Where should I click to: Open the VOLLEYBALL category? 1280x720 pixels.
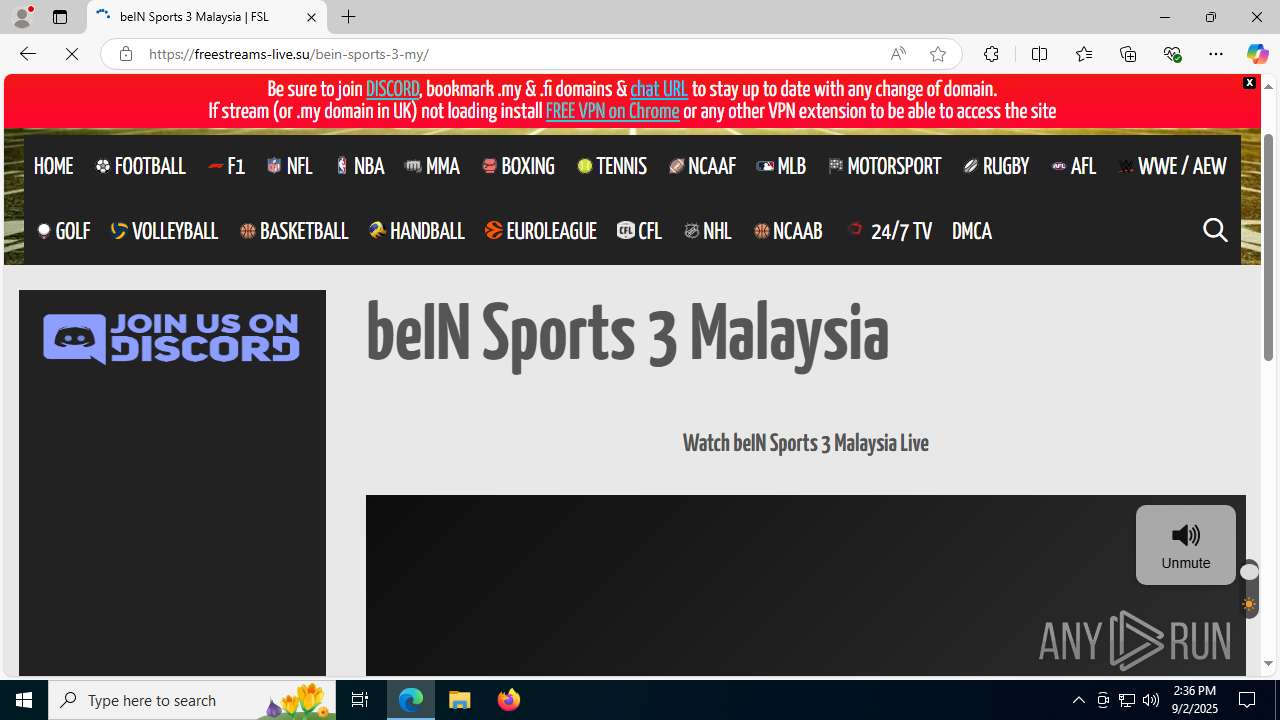164,231
